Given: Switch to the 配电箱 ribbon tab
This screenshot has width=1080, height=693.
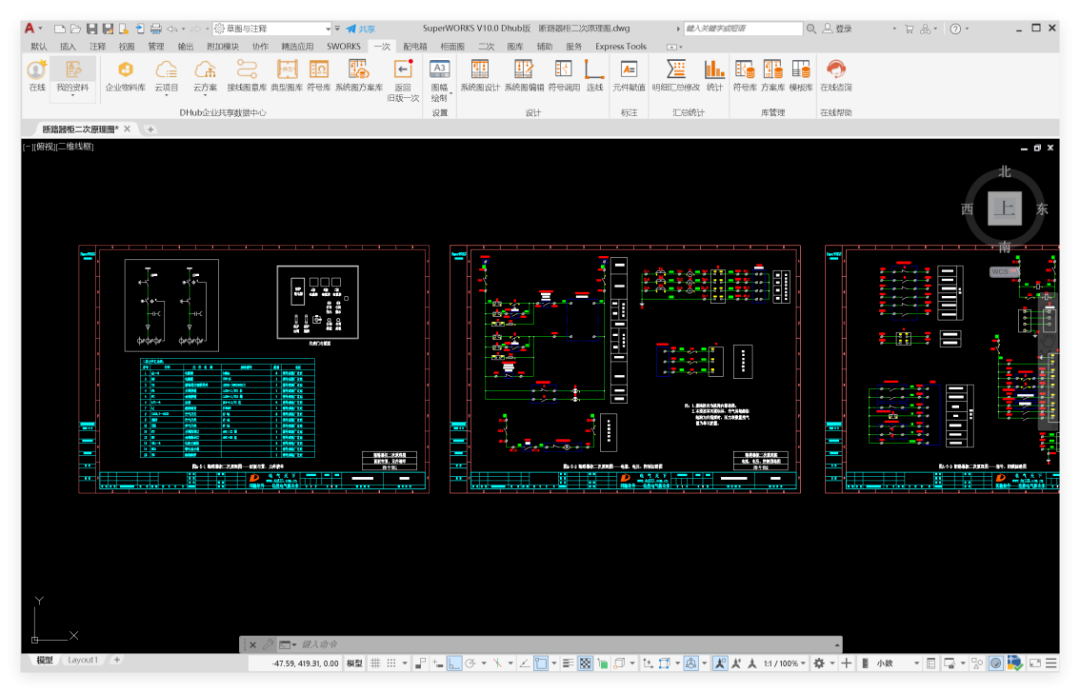Looking at the screenshot, I should click(415, 46).
